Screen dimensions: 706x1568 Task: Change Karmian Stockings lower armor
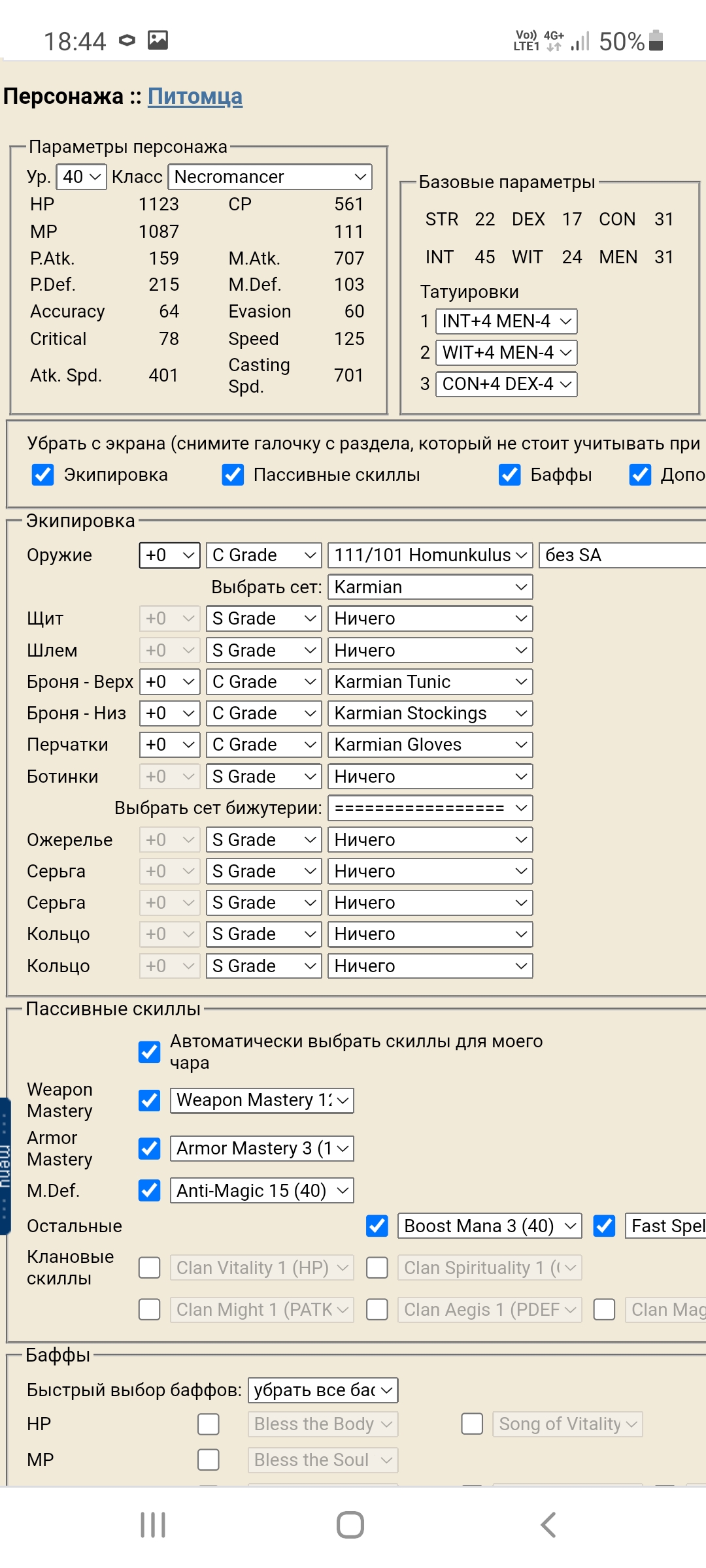(x=430, y=713)
